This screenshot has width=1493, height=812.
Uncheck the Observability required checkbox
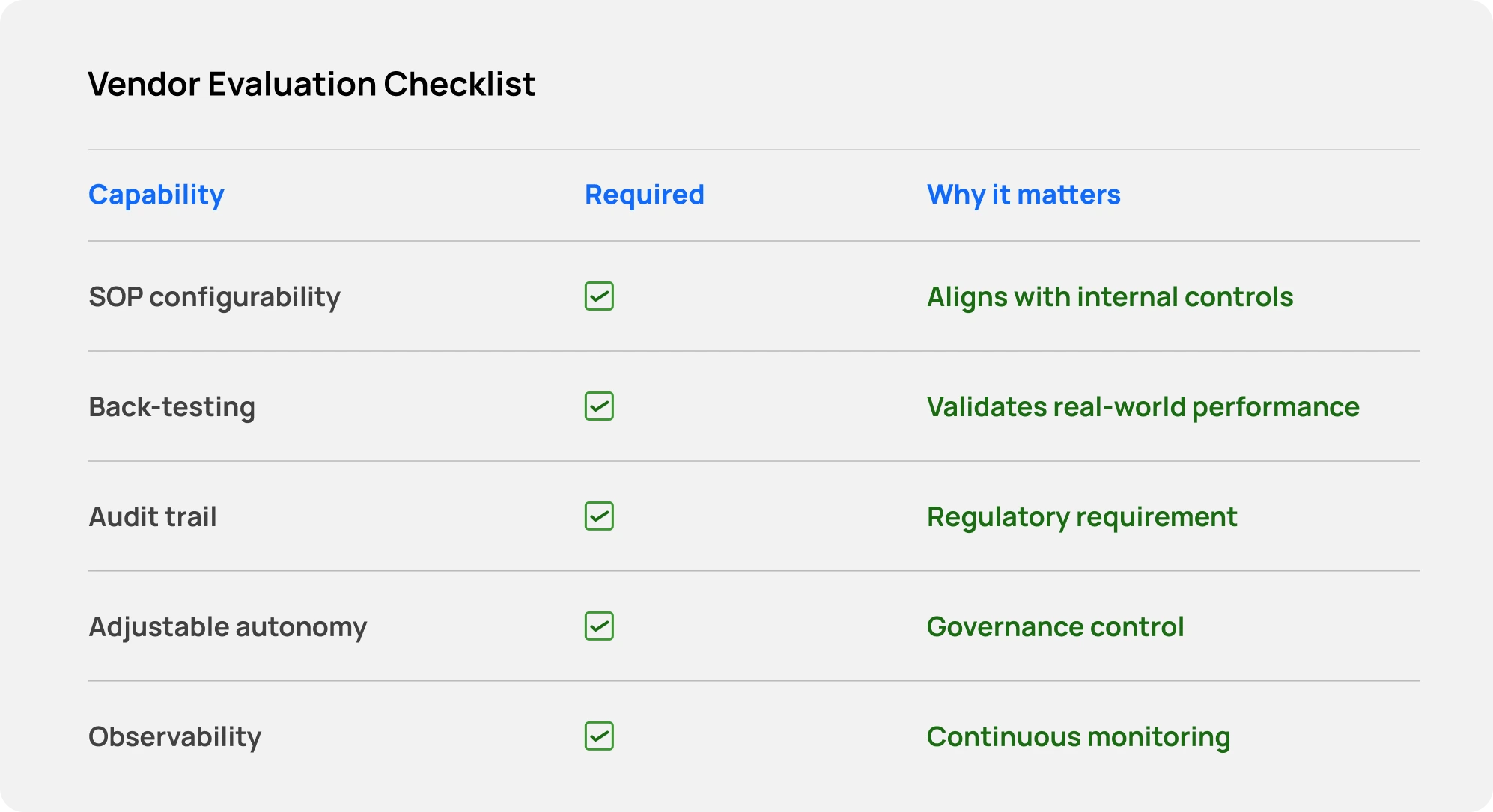599,736
